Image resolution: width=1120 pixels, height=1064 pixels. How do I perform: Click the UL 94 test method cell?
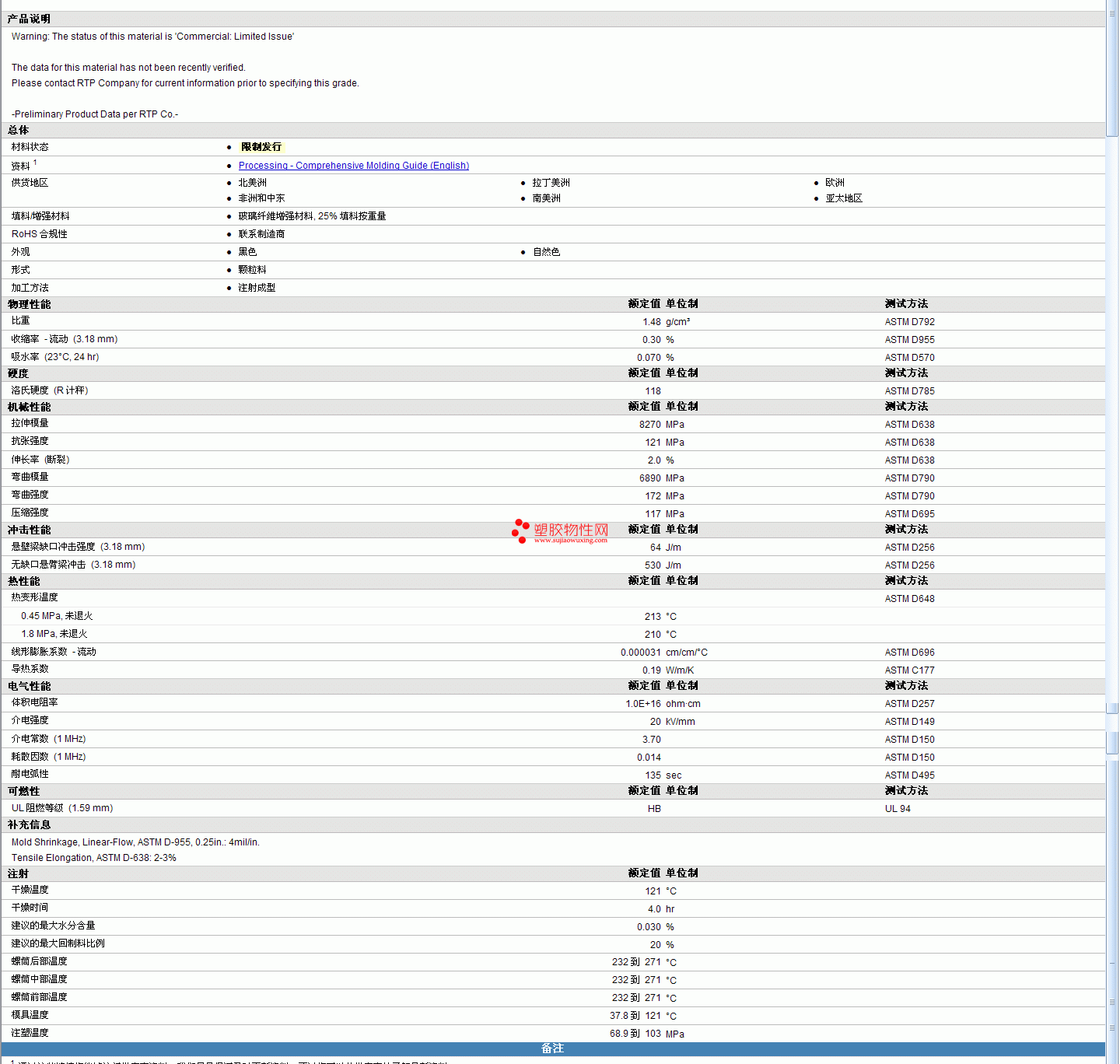tap(898, 809)
